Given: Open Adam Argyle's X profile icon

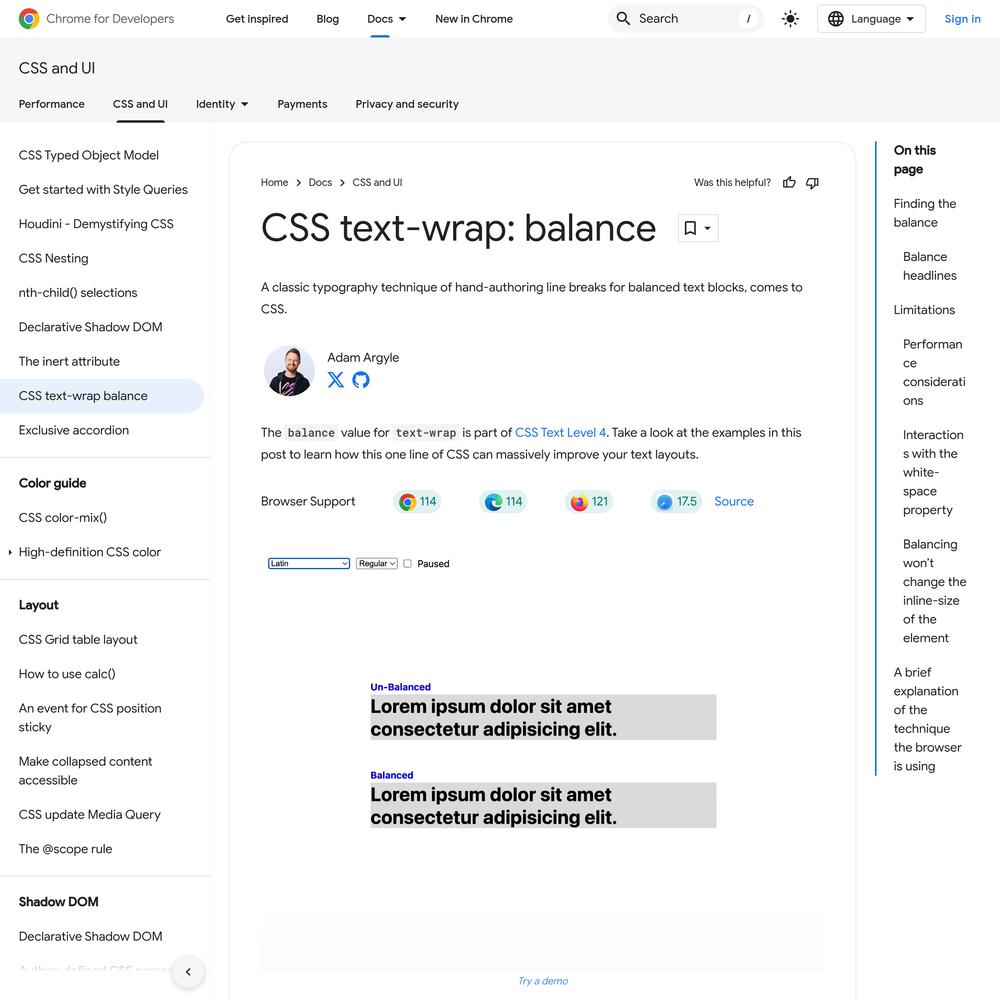Looking at the screenshot, I should click(x=335, y=379).
